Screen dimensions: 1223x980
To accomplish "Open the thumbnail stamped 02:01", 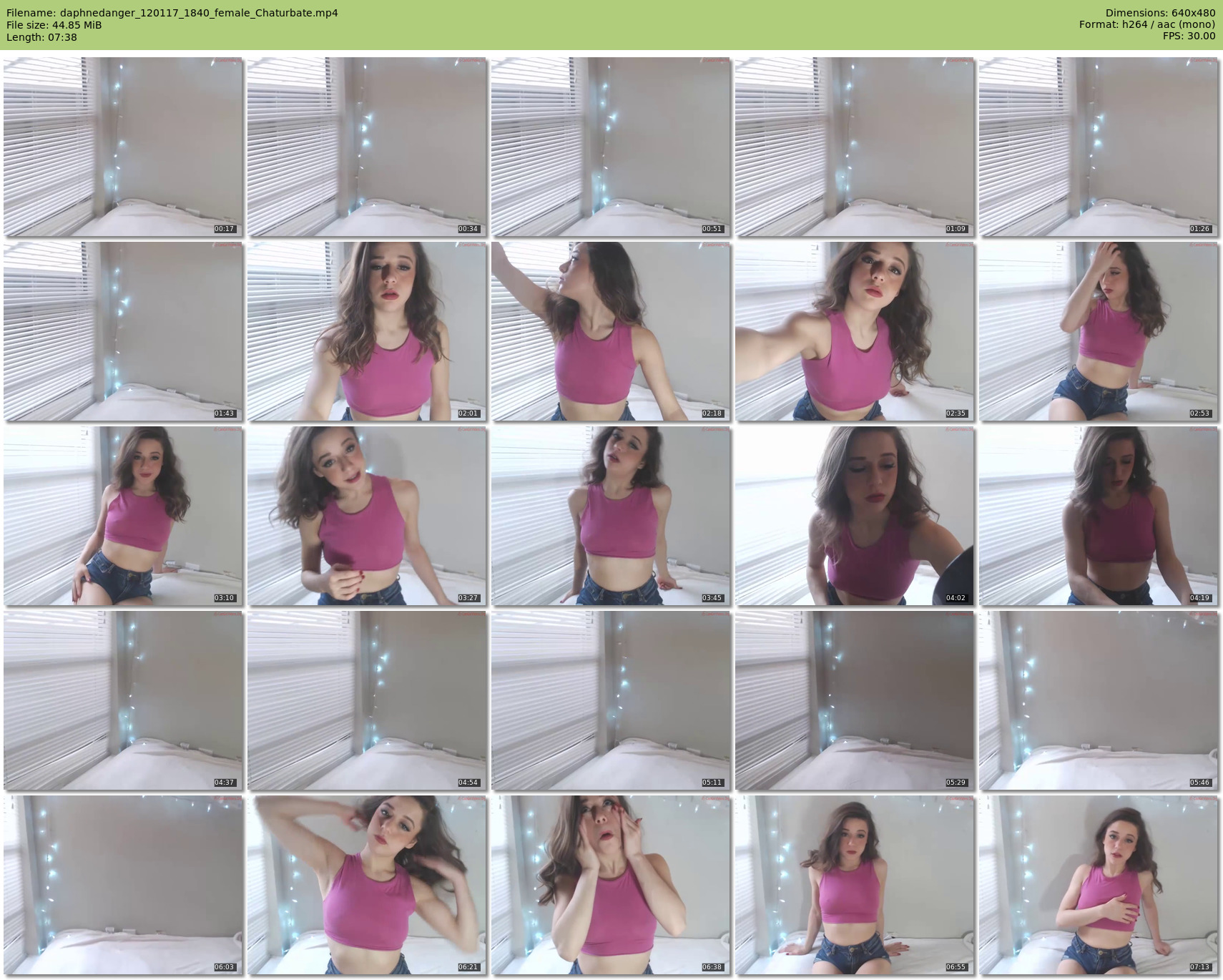I will tap(367, 331).
